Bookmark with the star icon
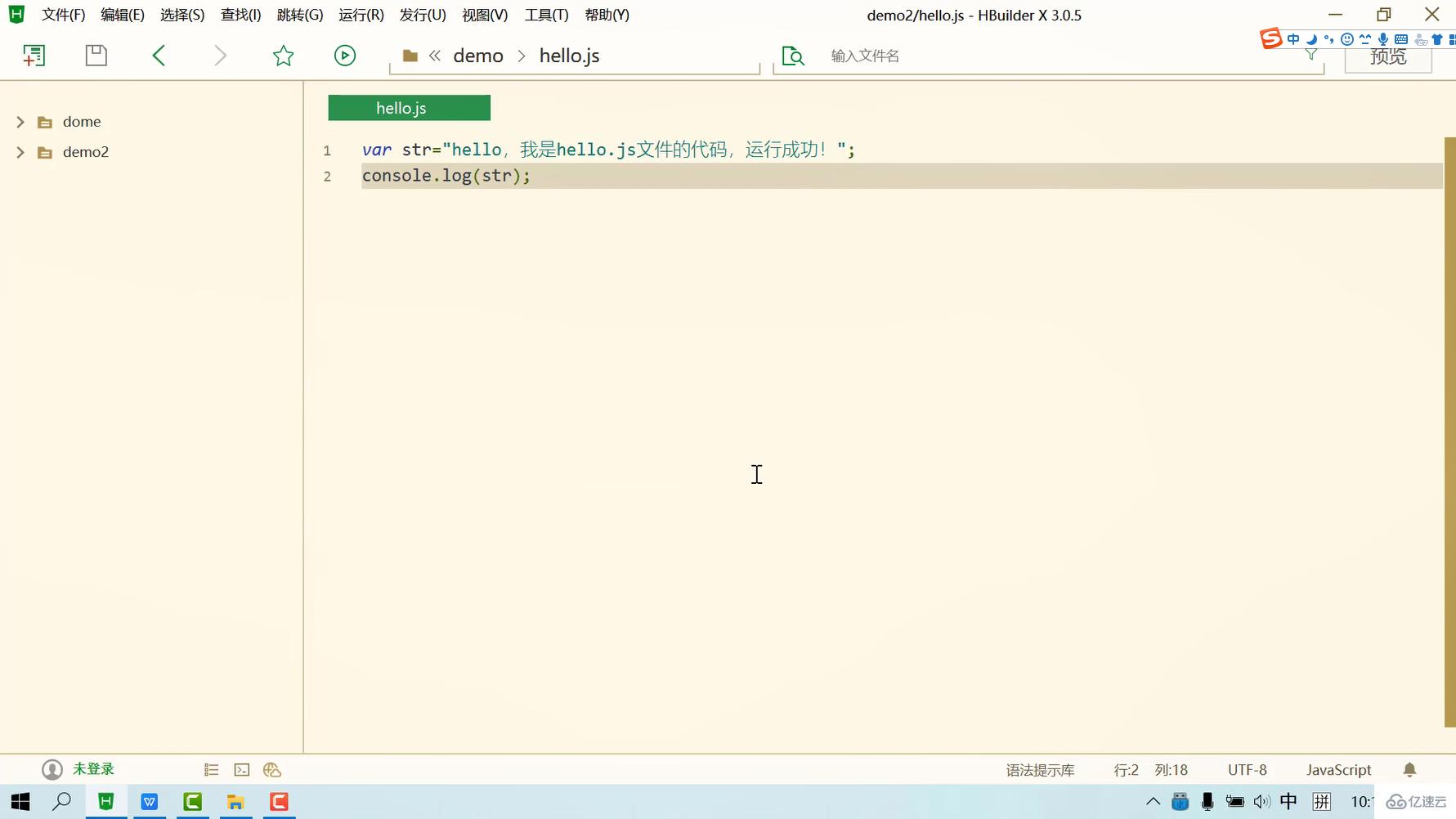The image size is (1456, 819). tap(283, 56)
